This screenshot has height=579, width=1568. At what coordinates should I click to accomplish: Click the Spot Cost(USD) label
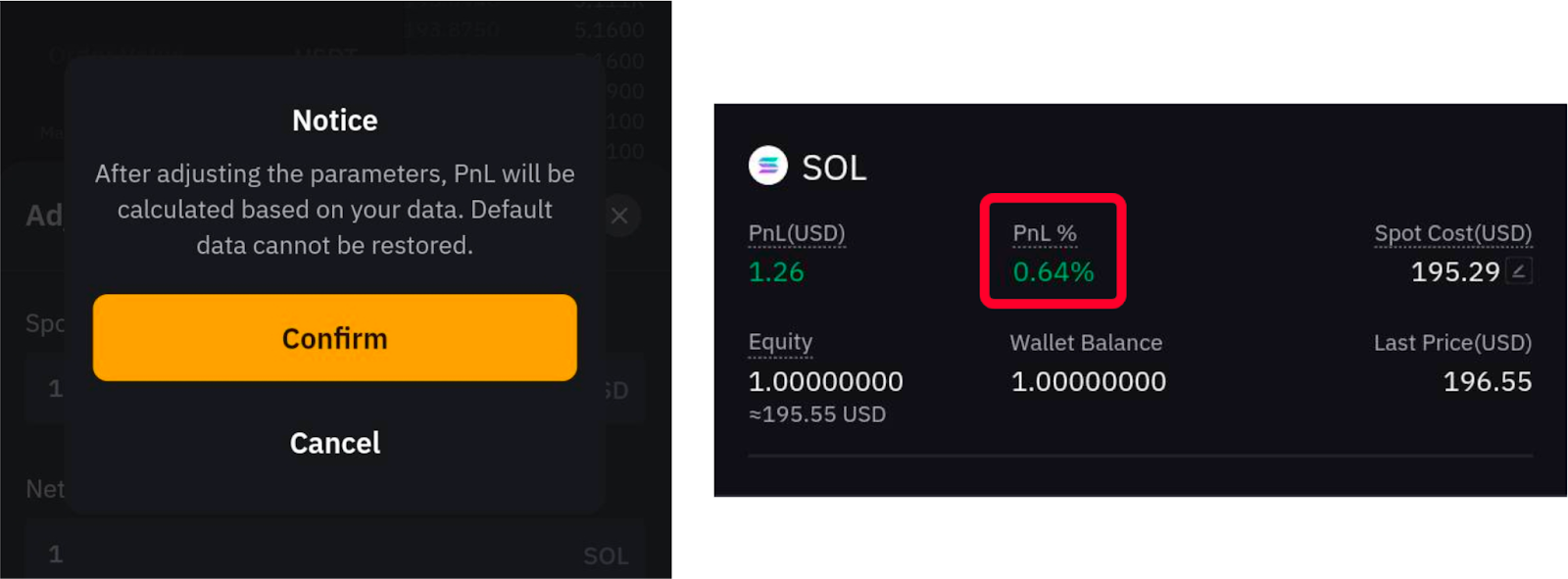coord(1452,233)
